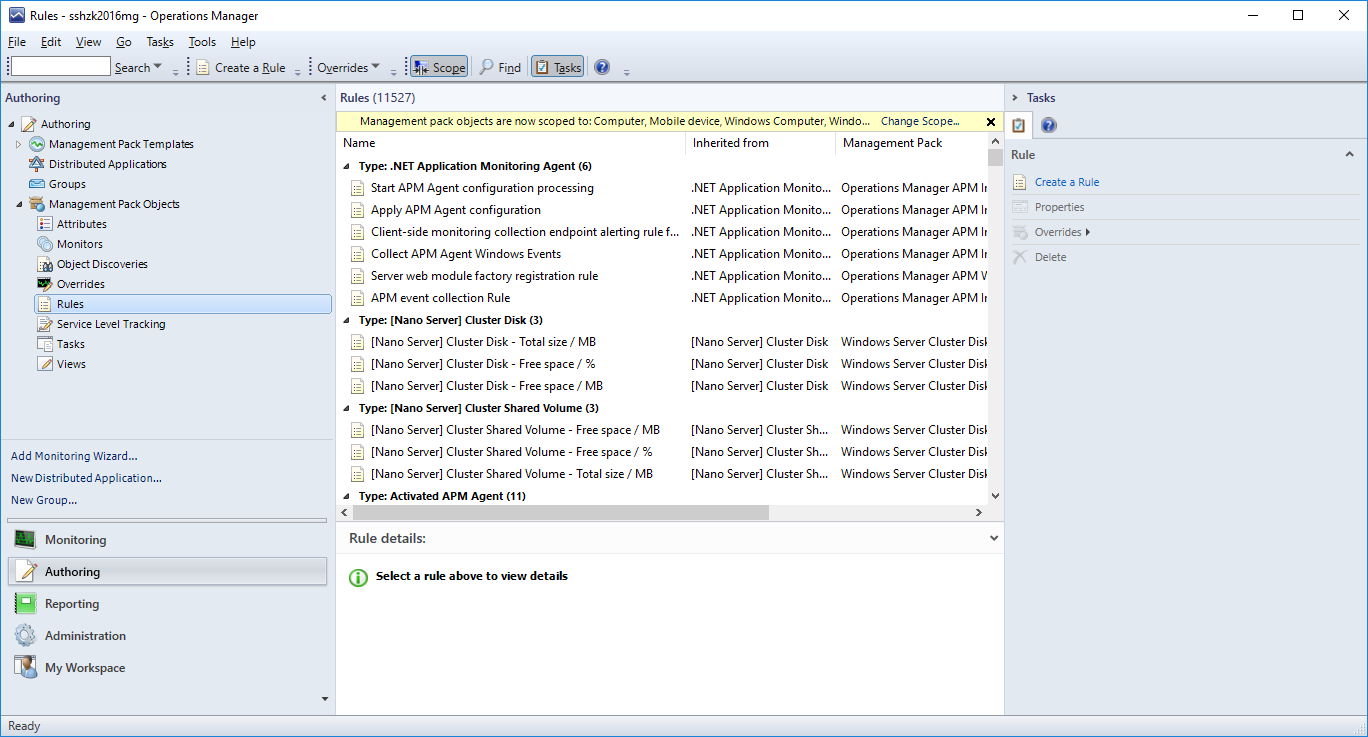Click the Attributes icon in tree

(45, 224)
